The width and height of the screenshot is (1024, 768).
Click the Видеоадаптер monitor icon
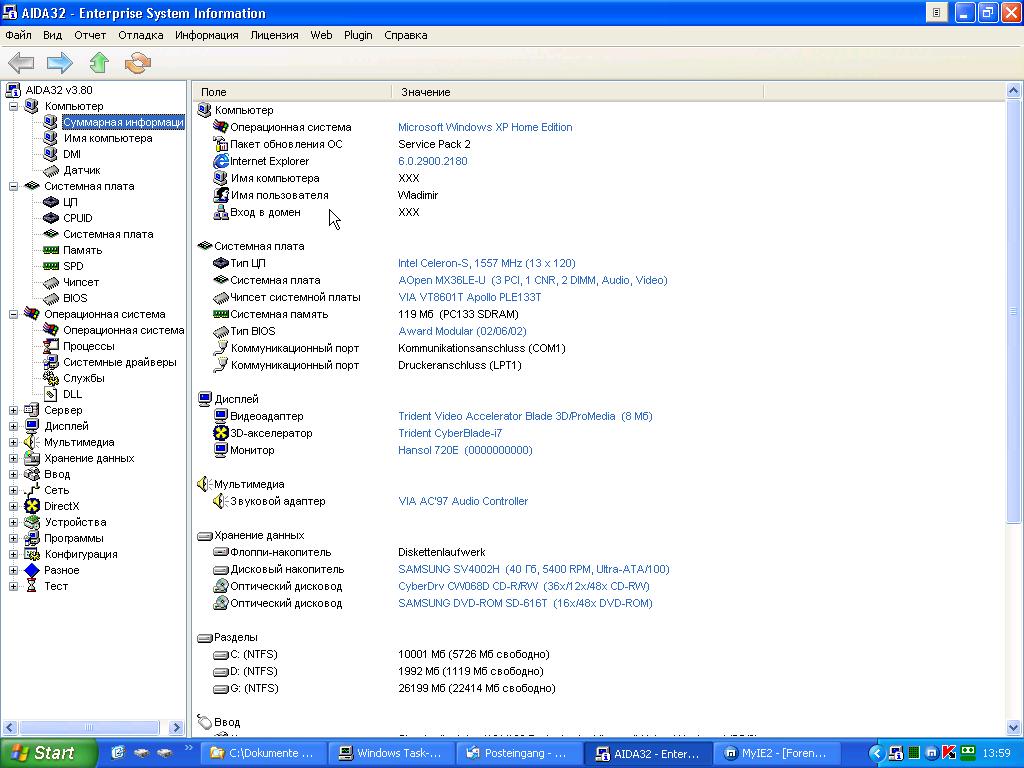tap(221, 416)
